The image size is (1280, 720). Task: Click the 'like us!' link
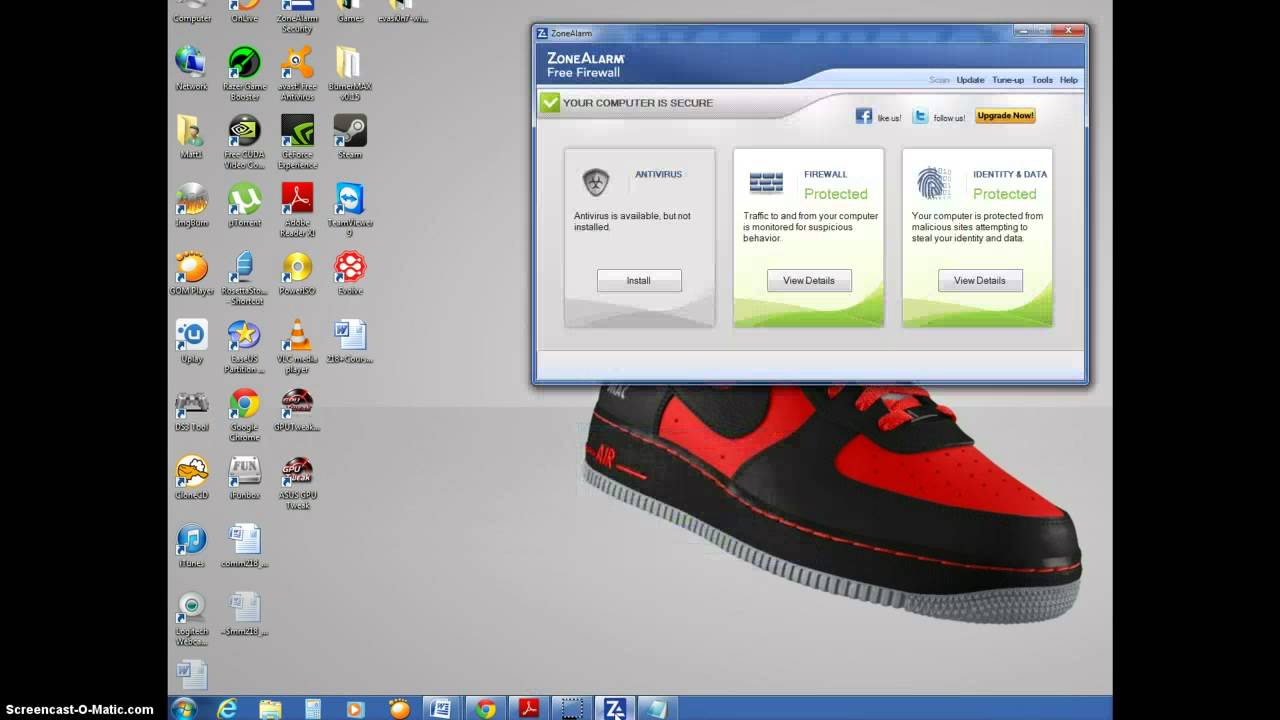click(x=889, y=118)
